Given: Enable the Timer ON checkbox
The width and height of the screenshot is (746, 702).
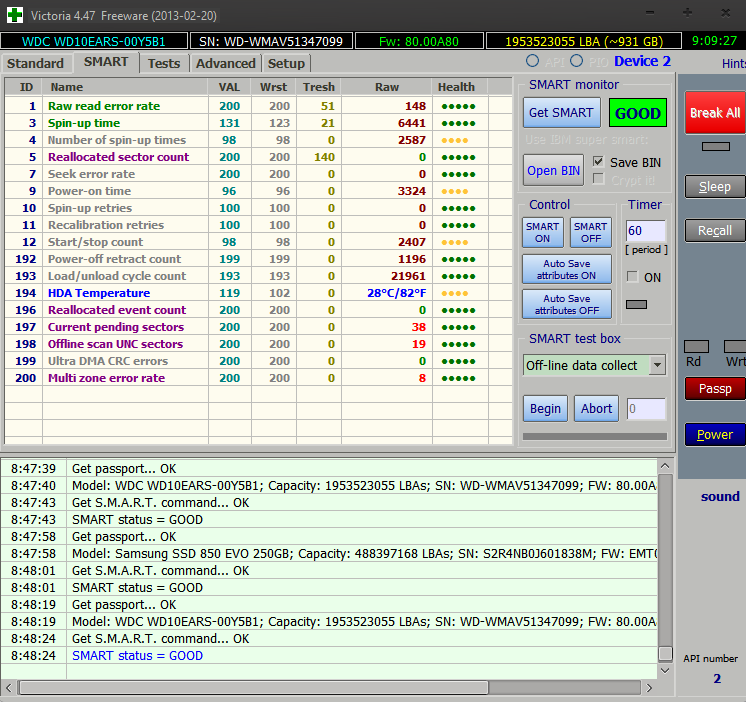Looking at the screenshot, I should [x=632, y=277].
